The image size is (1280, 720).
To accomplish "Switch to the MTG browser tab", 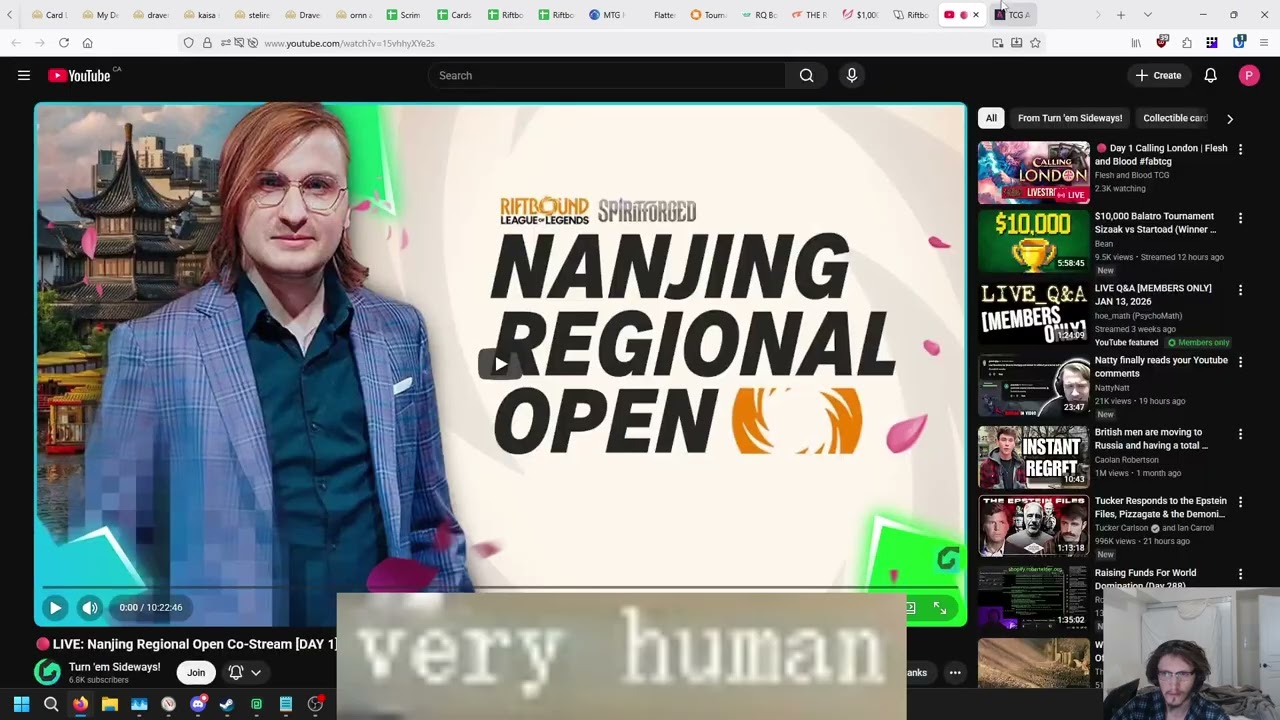I will (x=608, y=15).
